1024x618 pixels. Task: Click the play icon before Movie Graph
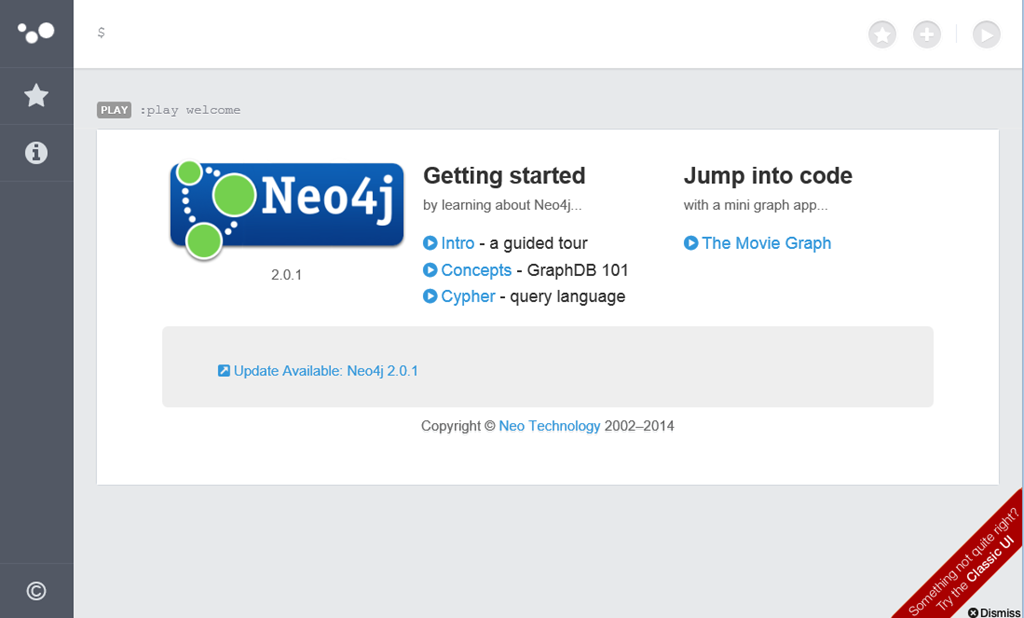(x=691, y=243)
